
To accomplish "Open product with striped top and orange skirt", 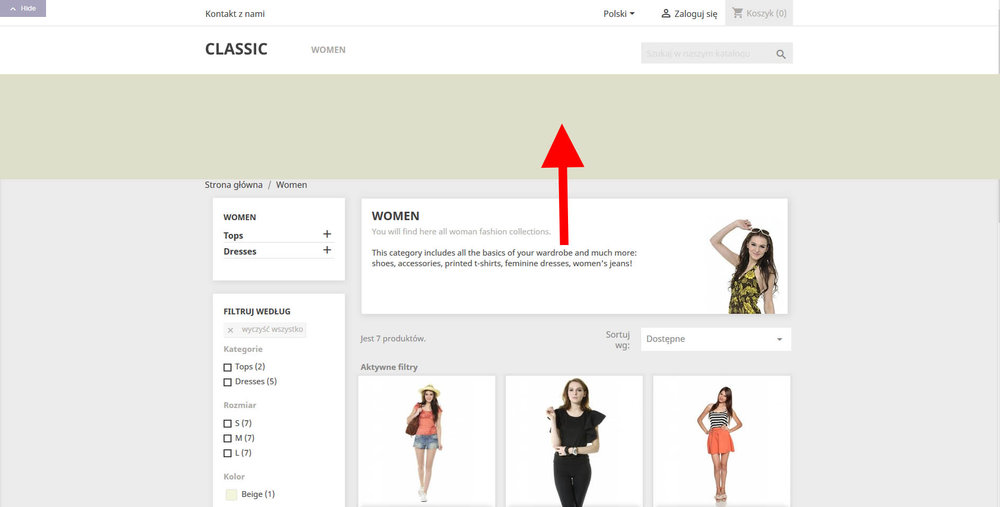I will click(722, 441).
